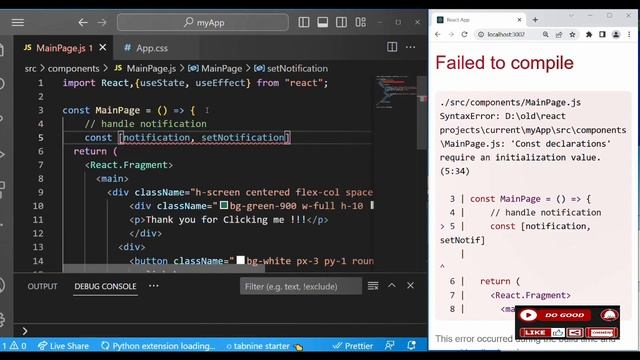
Task: Select the MainPage symbol breadcrumb
Action: coord(215,69)
